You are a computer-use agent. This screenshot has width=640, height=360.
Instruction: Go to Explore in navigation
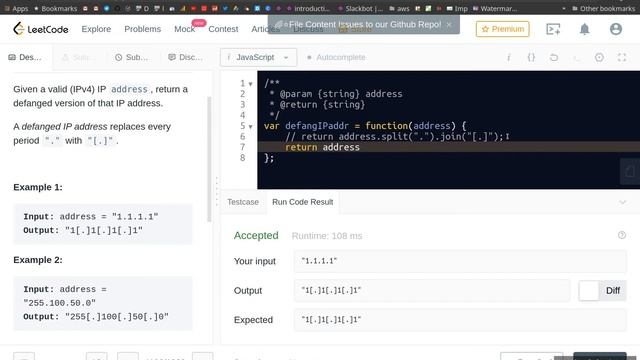[x=96, y=29]
